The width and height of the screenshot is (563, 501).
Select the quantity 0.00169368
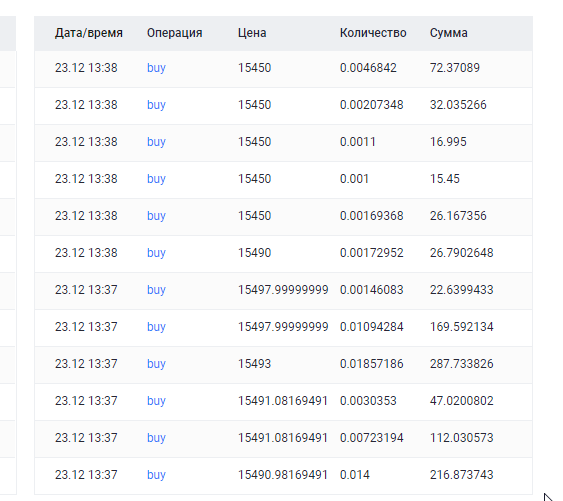tap(372, 216)
